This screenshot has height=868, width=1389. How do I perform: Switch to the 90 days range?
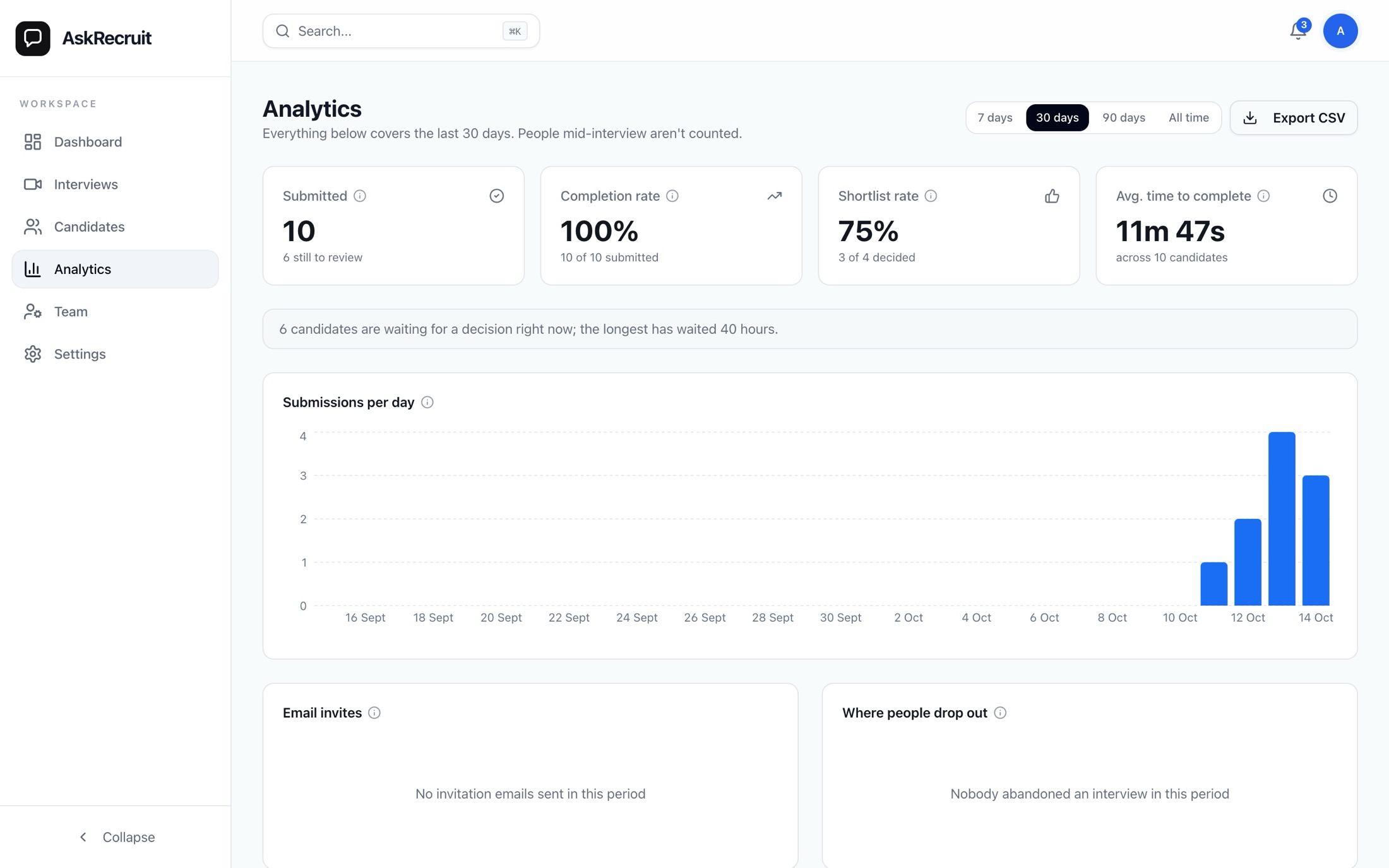coord(1124,117)
